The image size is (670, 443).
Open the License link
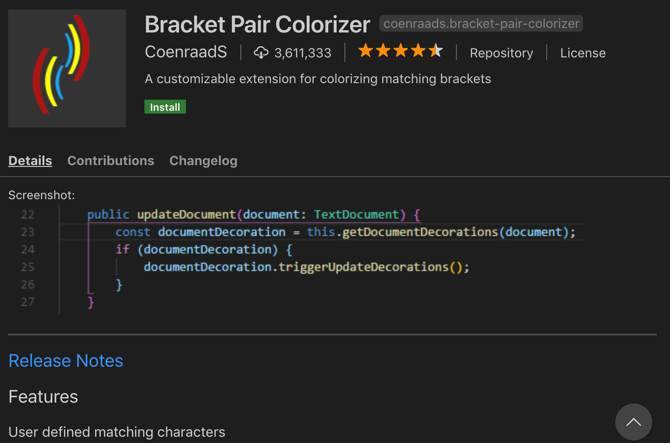pos(582,53)
